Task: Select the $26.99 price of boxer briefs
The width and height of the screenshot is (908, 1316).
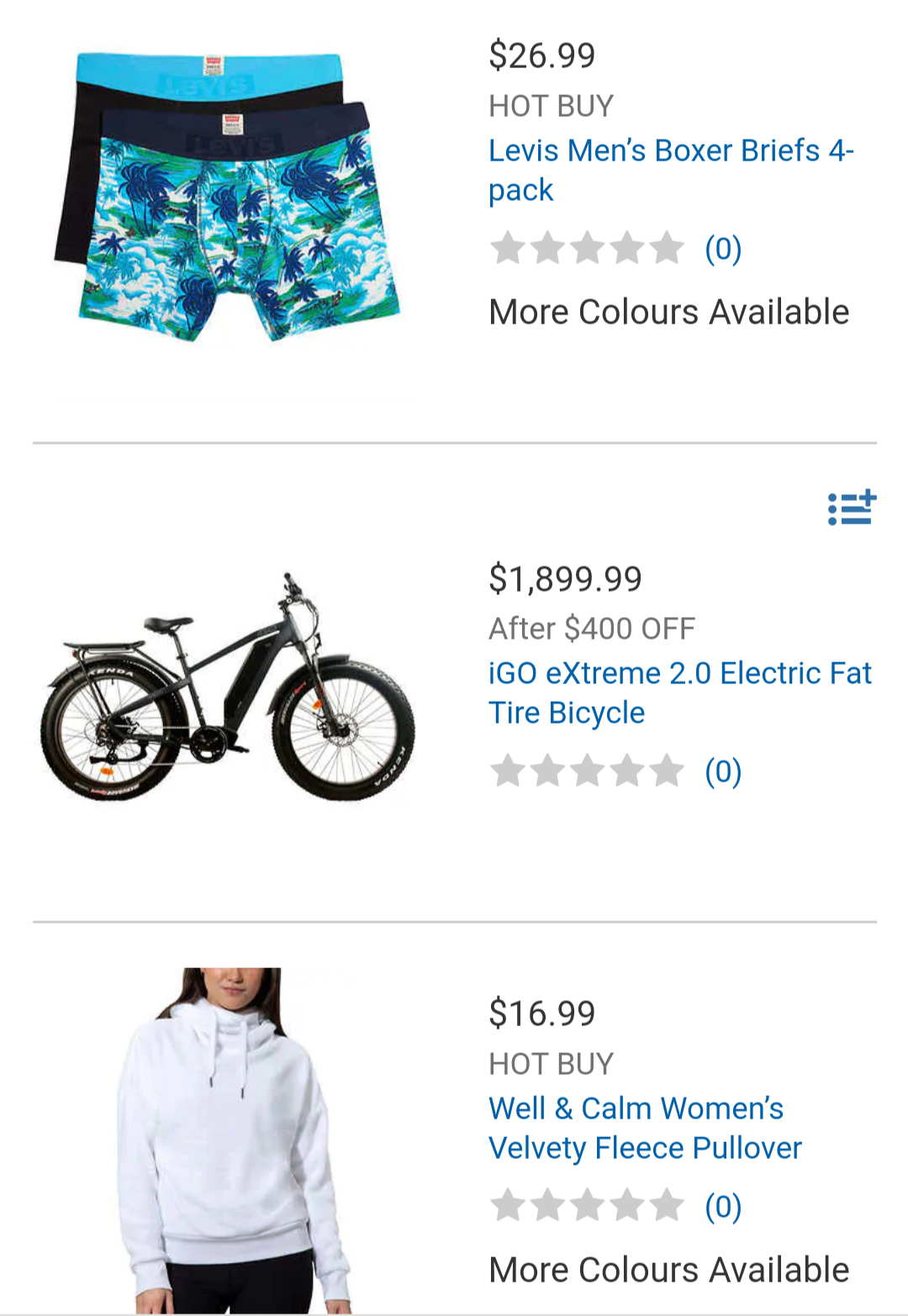Action: (x=542, y=55)
